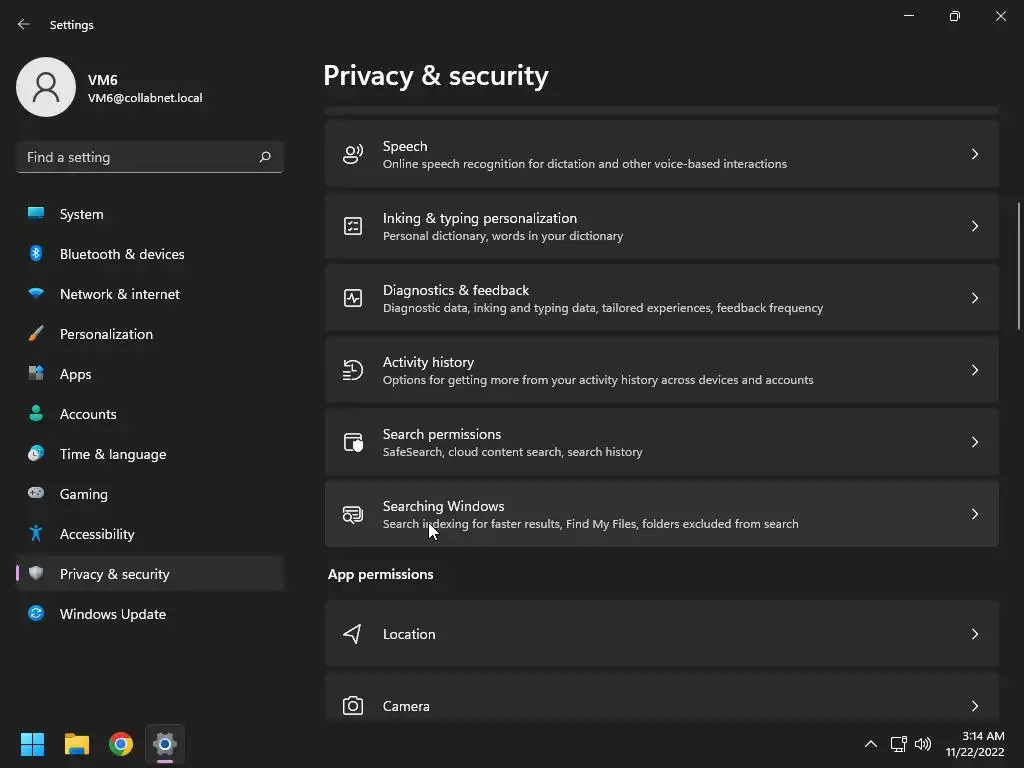Click the Diagnostics & feedback icon

click(x=353, y=298)
